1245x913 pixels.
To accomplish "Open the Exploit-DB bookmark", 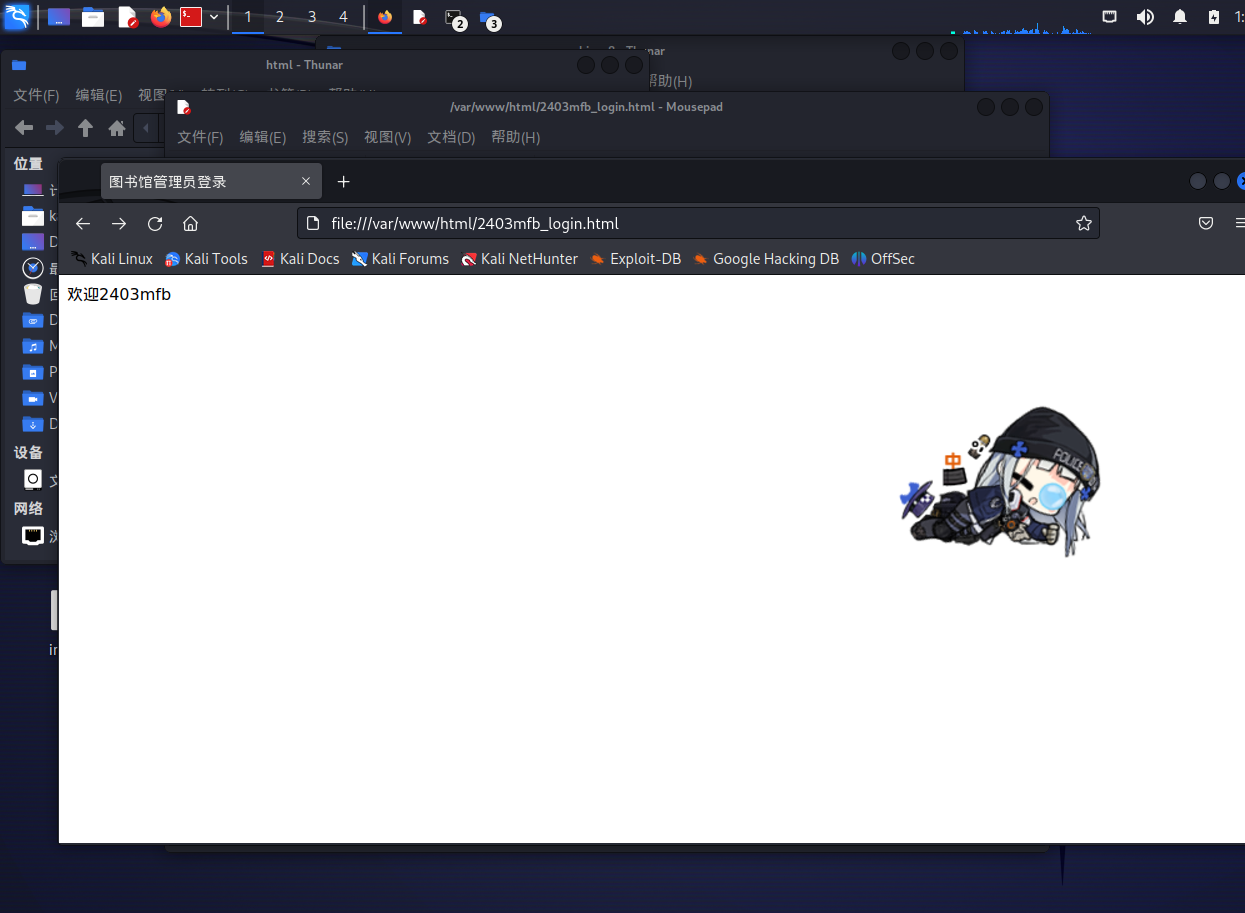I will tap(635, 258).
